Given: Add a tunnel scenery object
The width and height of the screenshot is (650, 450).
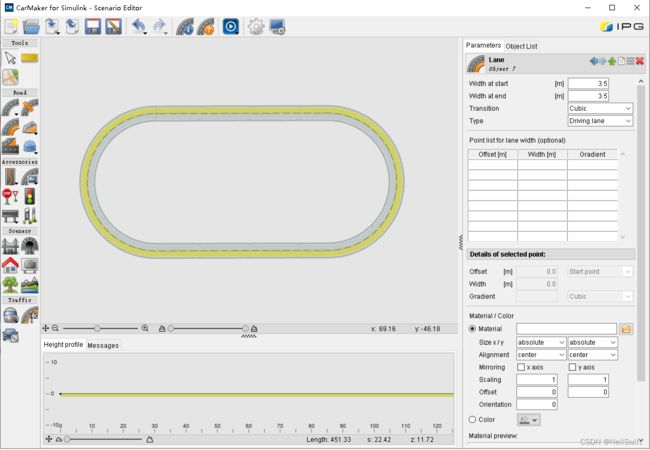Looking at the screenshot, I should 30,246.
